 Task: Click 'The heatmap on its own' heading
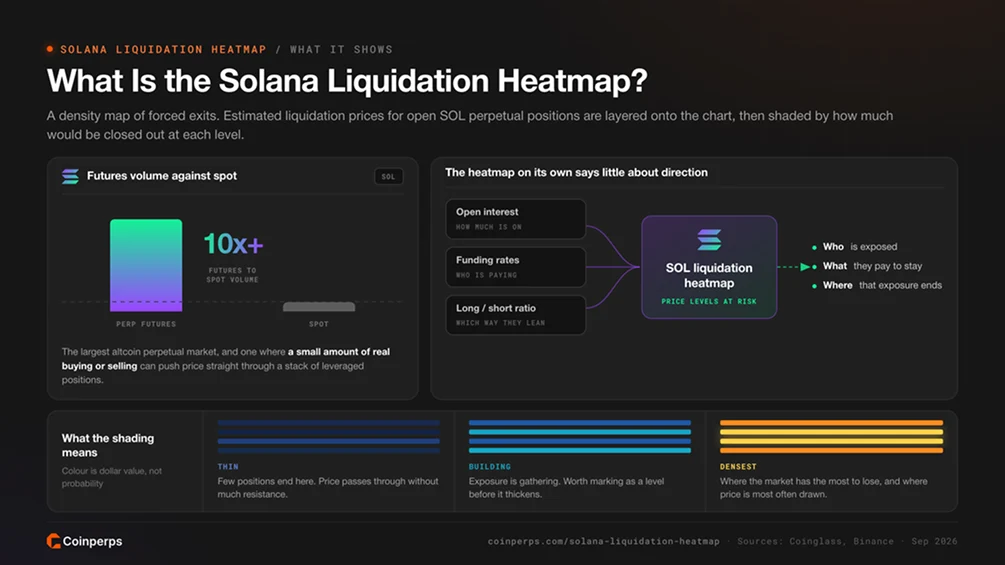pos(576,172)
